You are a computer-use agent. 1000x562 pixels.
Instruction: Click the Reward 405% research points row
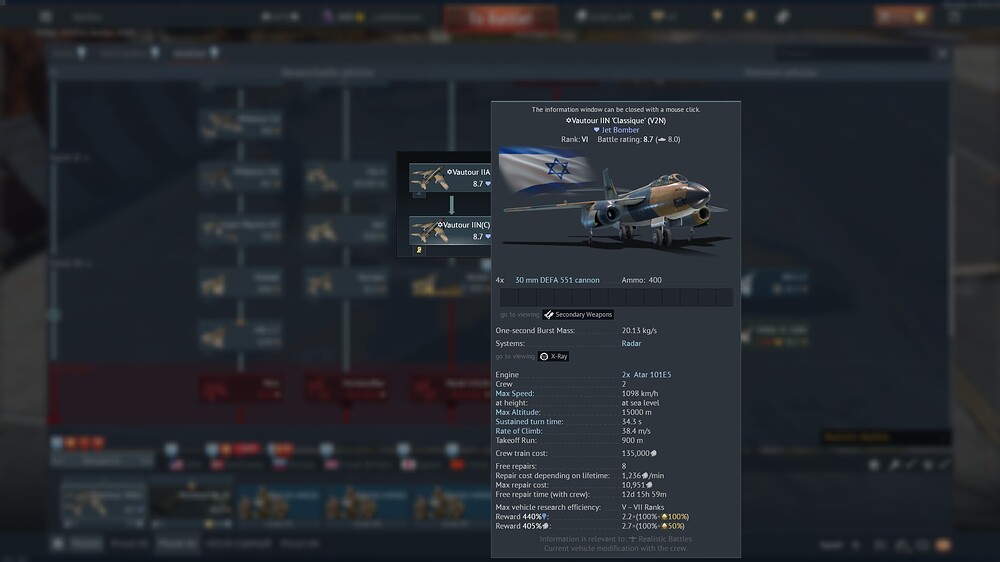coord(590,526)
